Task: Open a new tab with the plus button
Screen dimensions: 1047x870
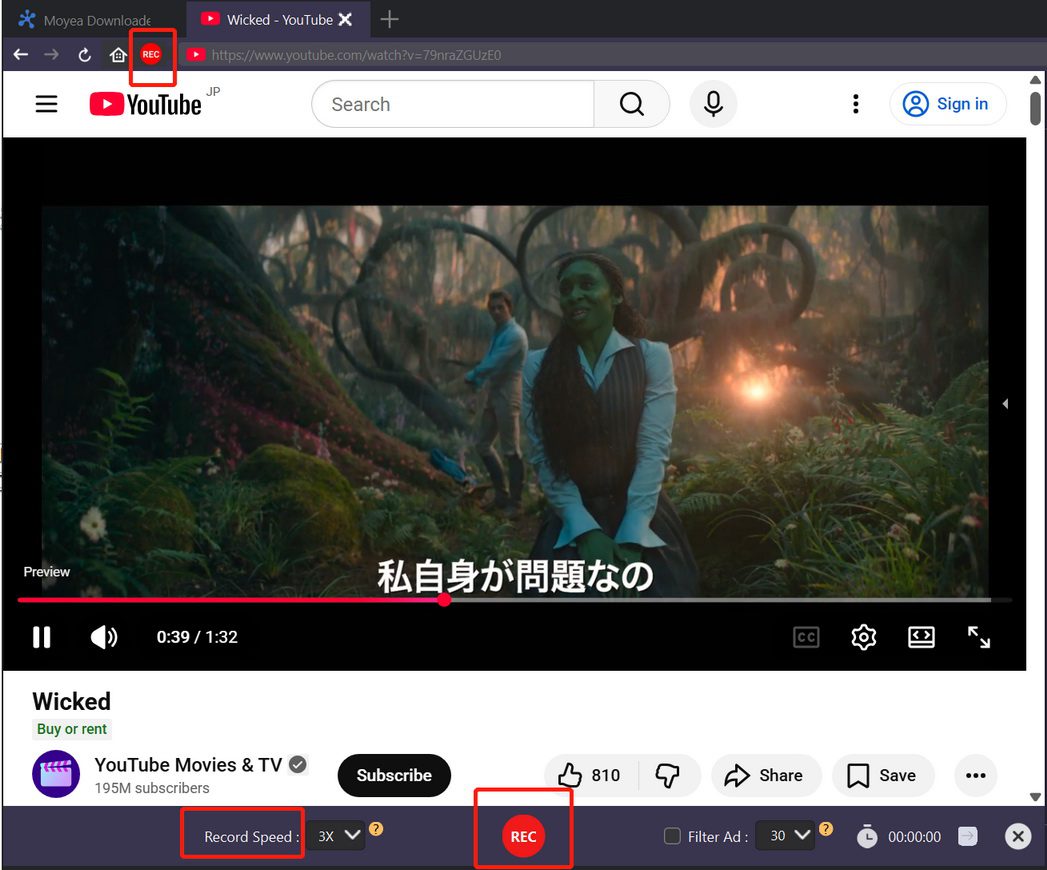Action: point(390,19)
